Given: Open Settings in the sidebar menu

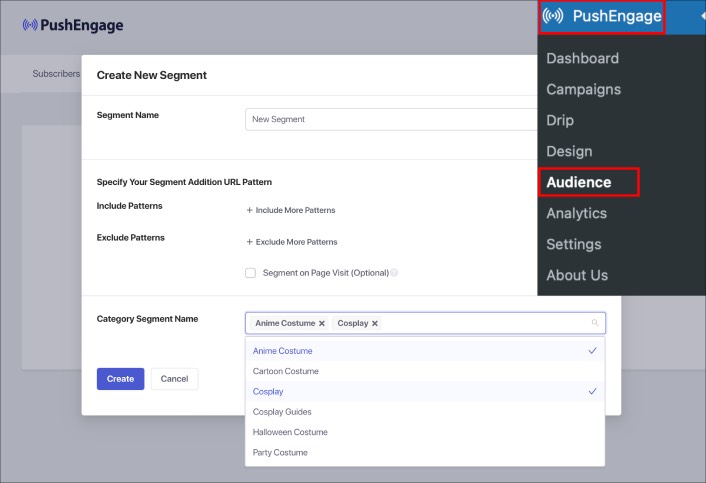Looking at the screenshot, I should click(574, 244).
